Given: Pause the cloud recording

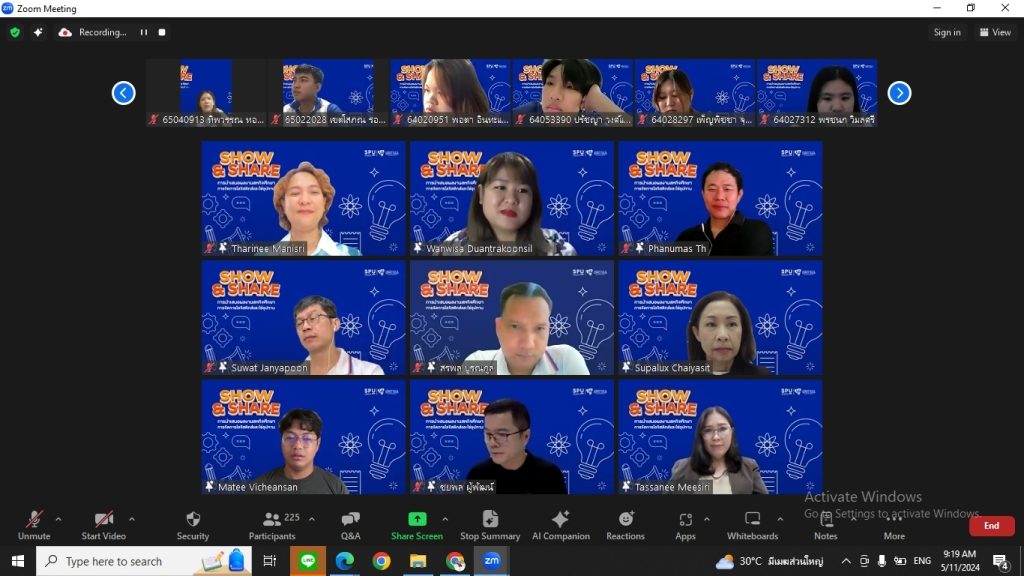Looking at the screenshot, I should (x=144, y=32).
